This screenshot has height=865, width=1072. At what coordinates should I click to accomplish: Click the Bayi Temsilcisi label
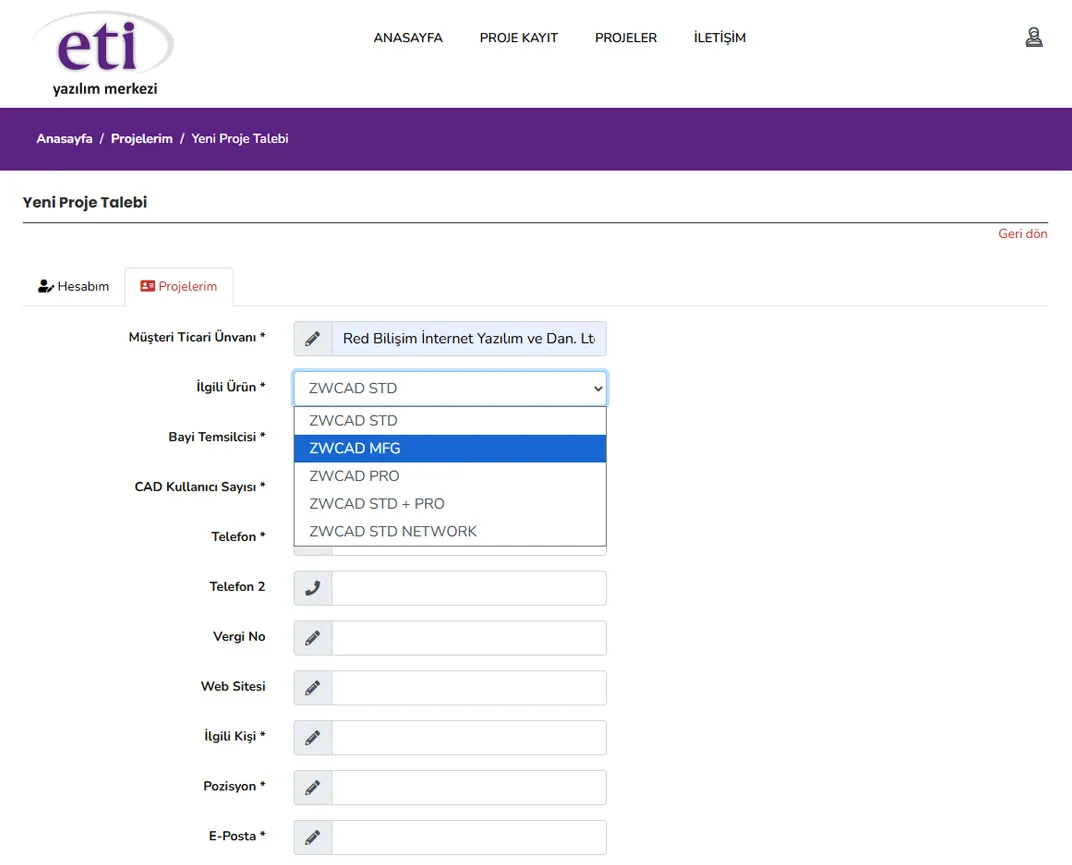pos(217,437)
